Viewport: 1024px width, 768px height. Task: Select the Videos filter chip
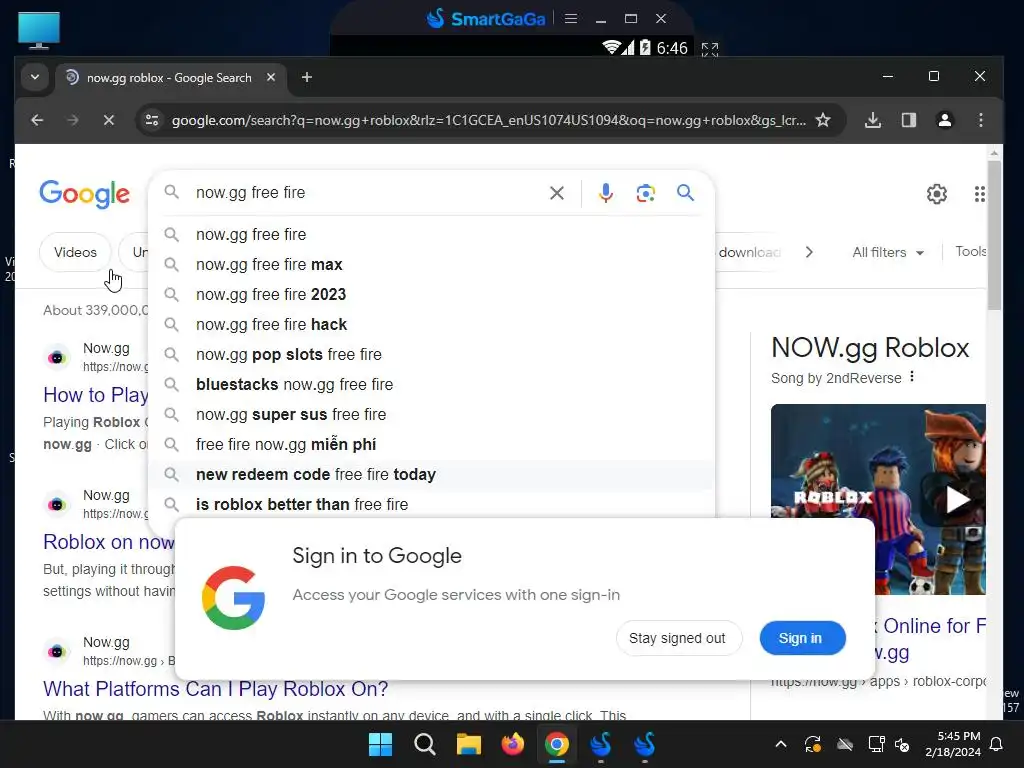[75, 252]
